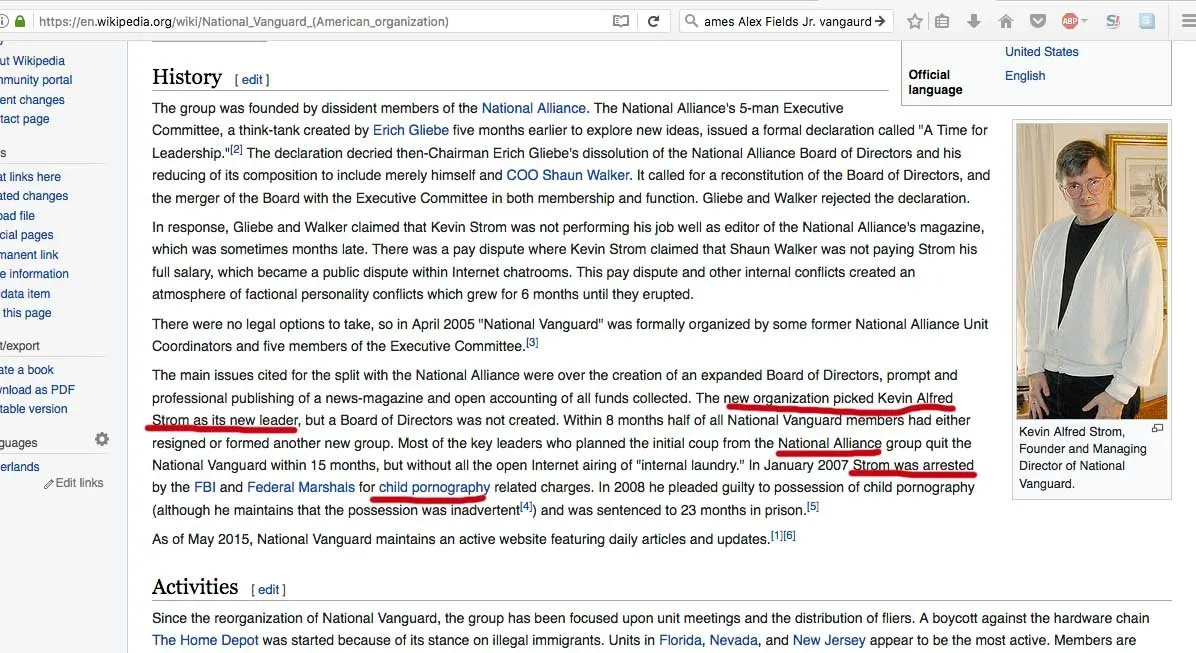1196x653 pixels.
Task: Open Adblock Plus icon
Action: pyautogui.click(x=1069, y=21)
